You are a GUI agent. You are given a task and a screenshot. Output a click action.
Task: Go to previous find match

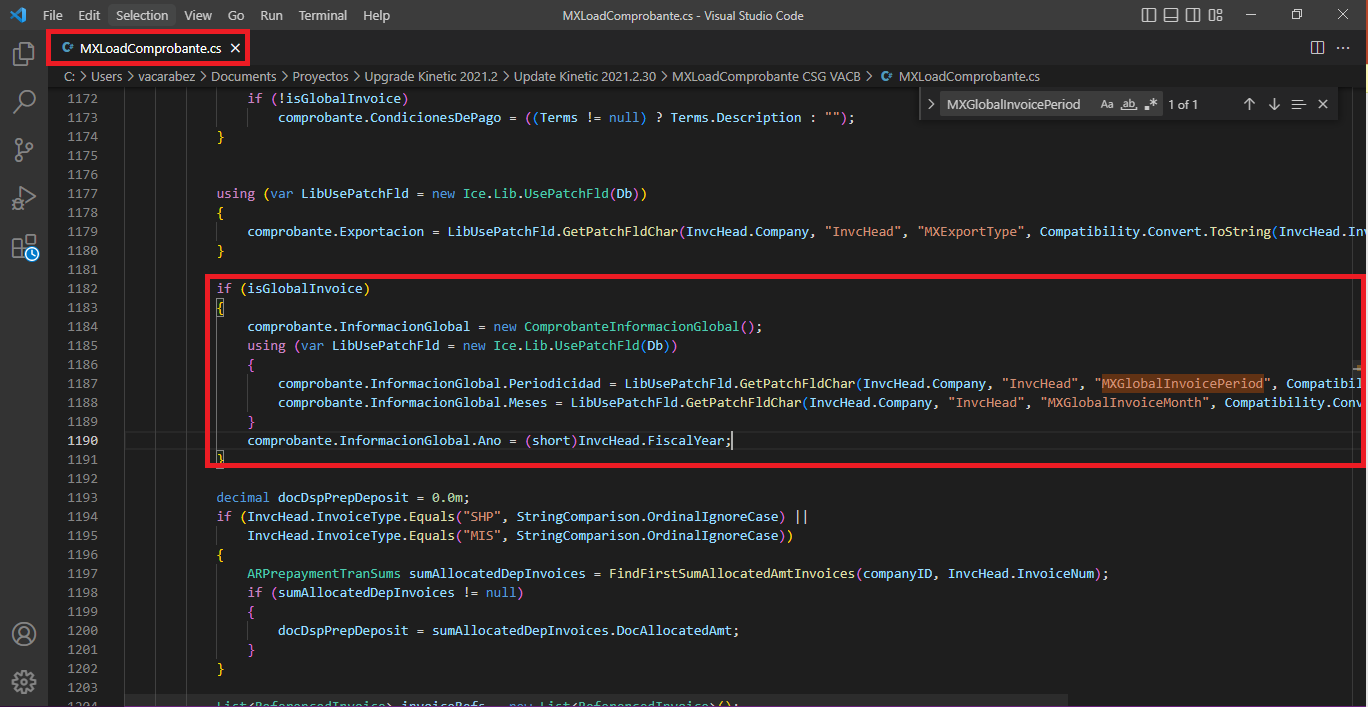pos(1249,104)
